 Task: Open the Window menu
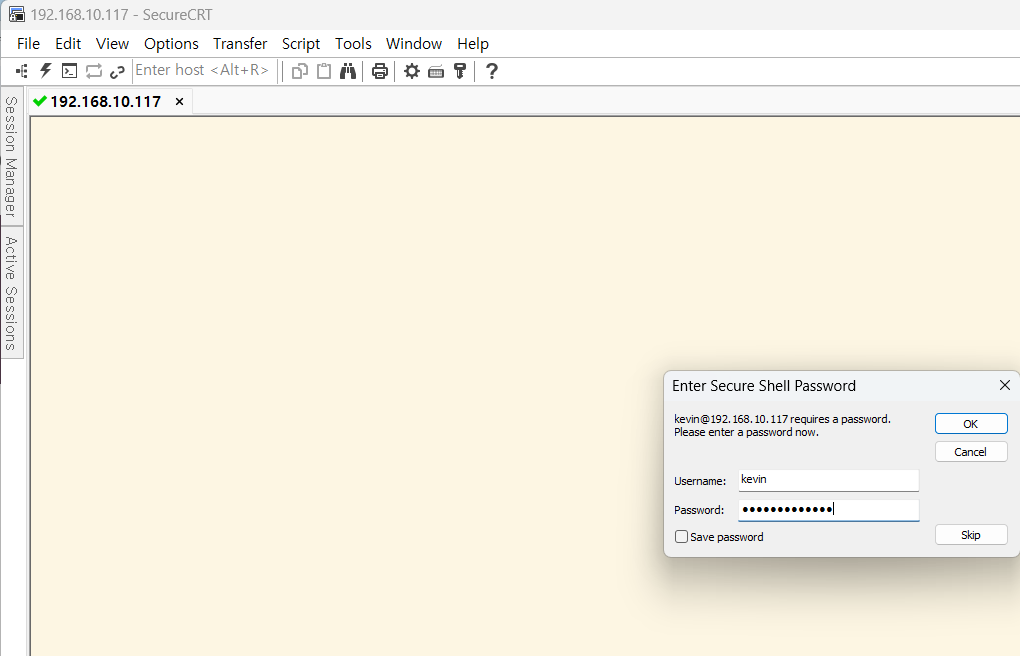414,44
